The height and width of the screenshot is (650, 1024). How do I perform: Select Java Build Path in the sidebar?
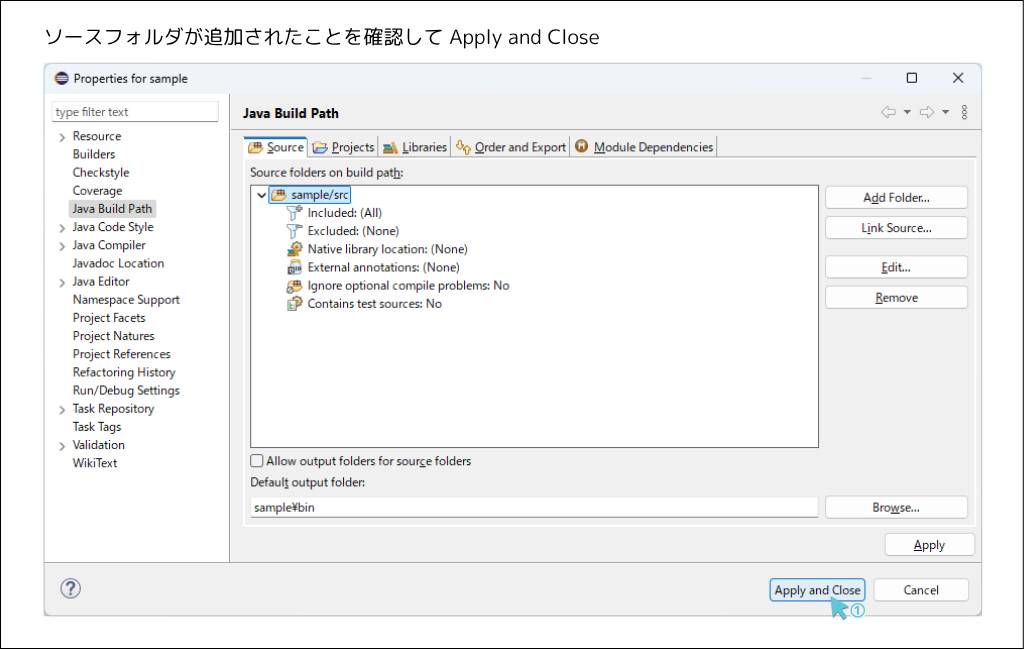coord(112,209)
